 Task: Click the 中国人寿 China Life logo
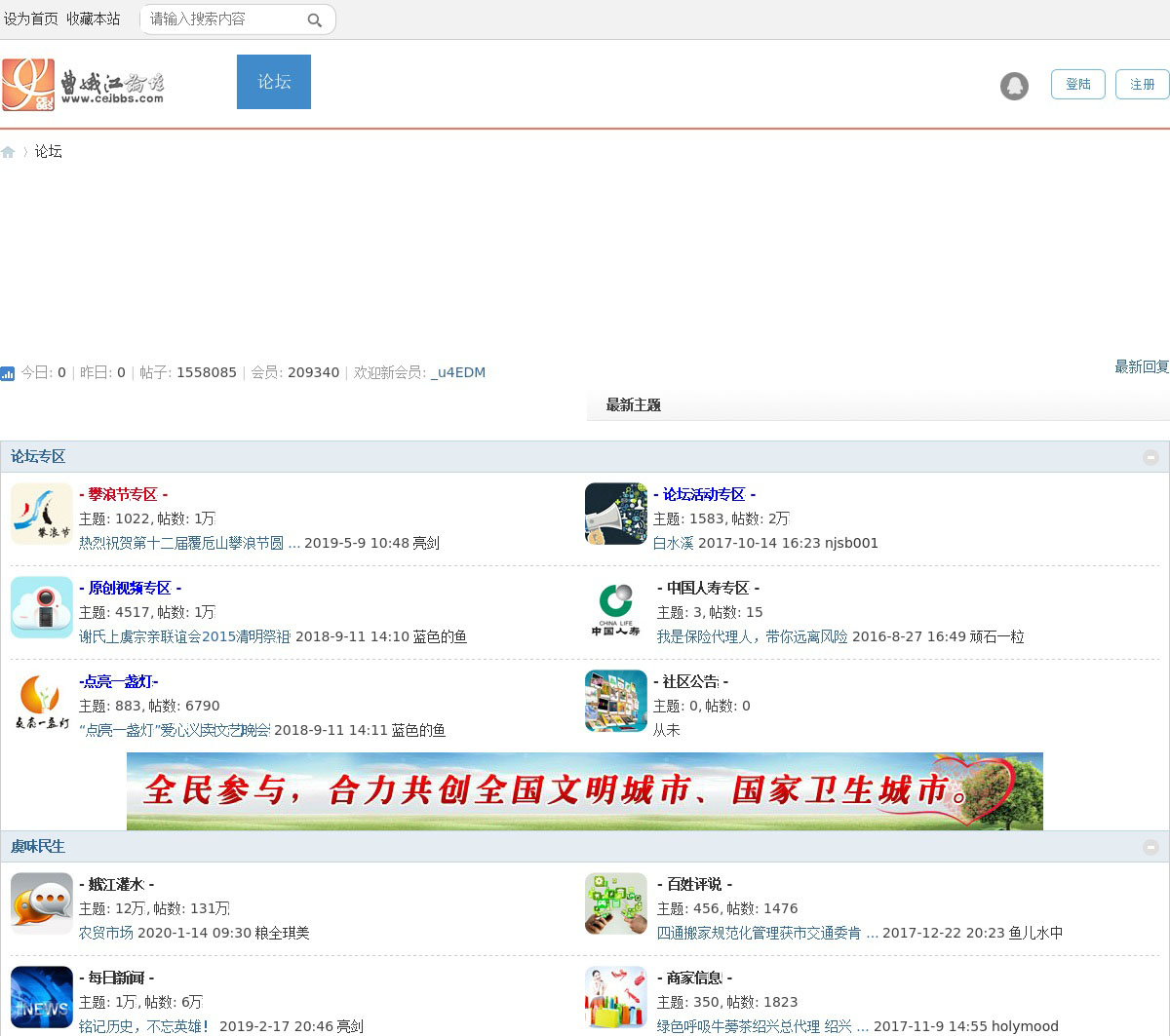pos(615,608)
